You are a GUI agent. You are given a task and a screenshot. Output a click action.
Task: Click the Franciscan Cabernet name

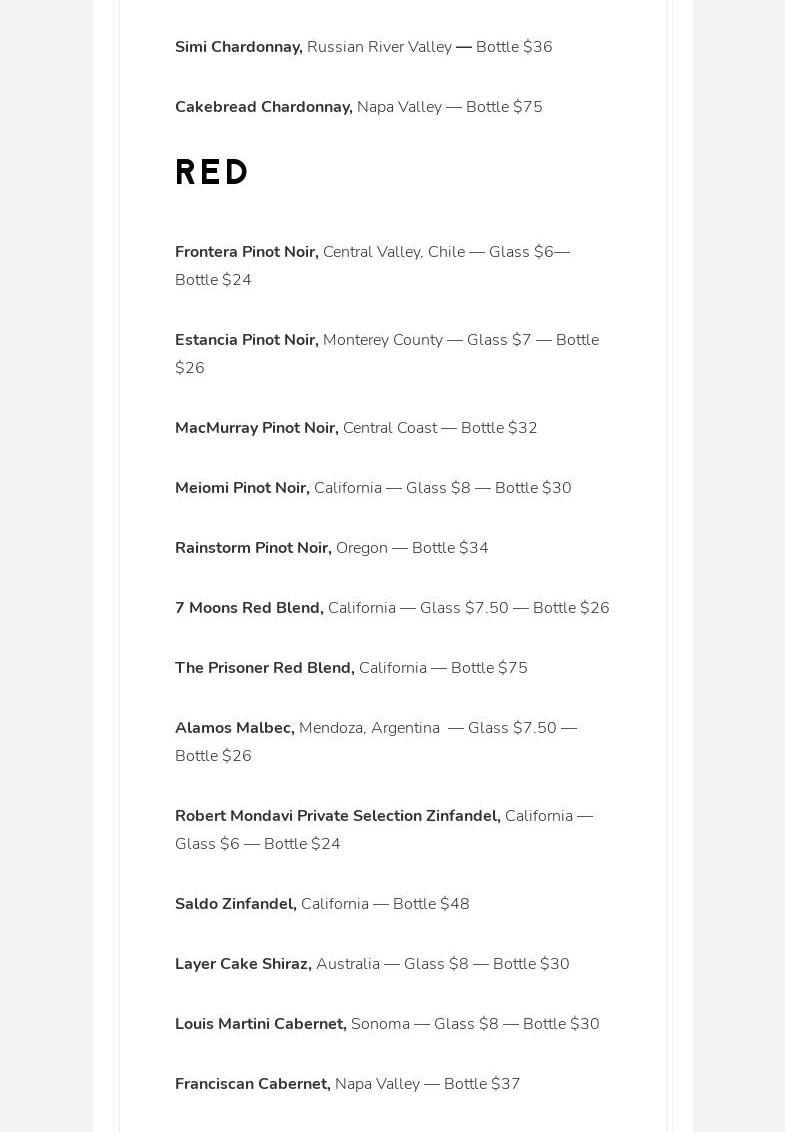tap(252, 1084)
